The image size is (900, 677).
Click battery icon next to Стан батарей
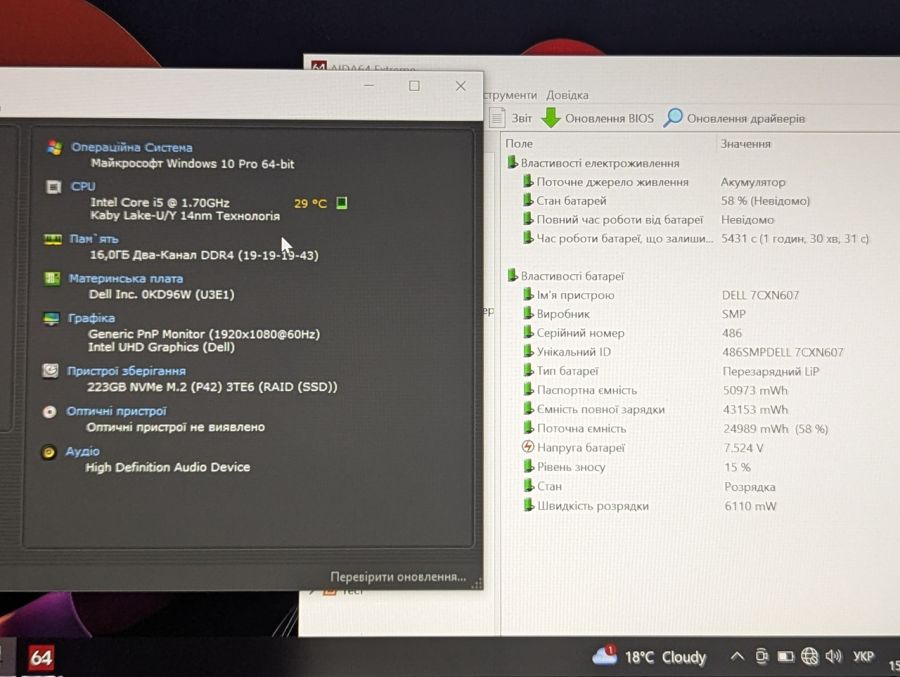528,200
